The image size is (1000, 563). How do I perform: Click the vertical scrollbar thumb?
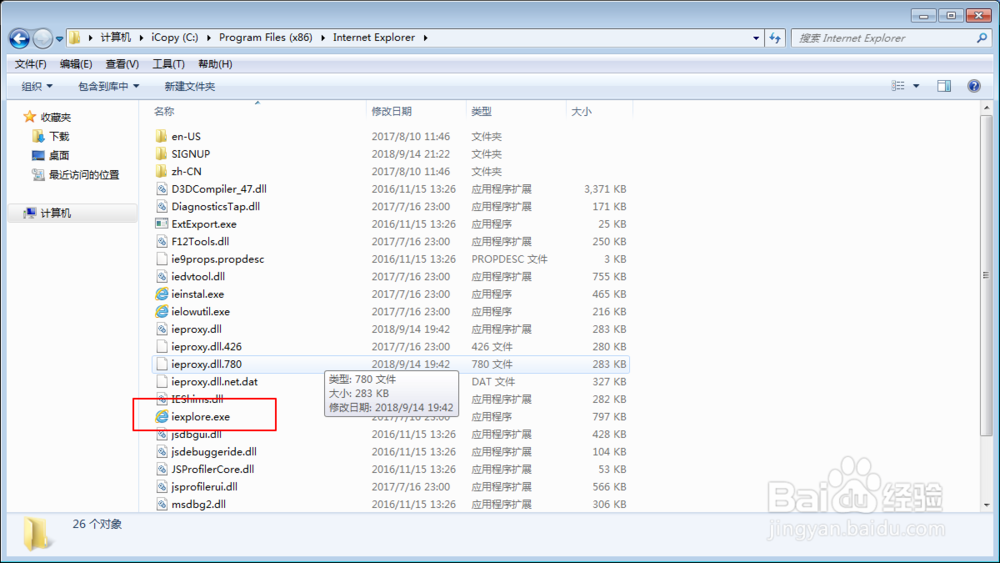(986, 275)
